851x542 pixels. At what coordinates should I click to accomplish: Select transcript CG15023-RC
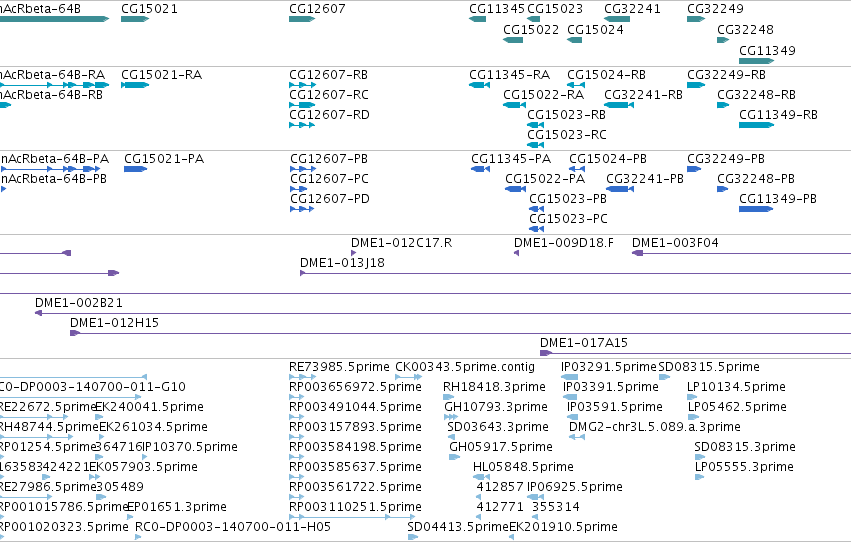(536, 145)
